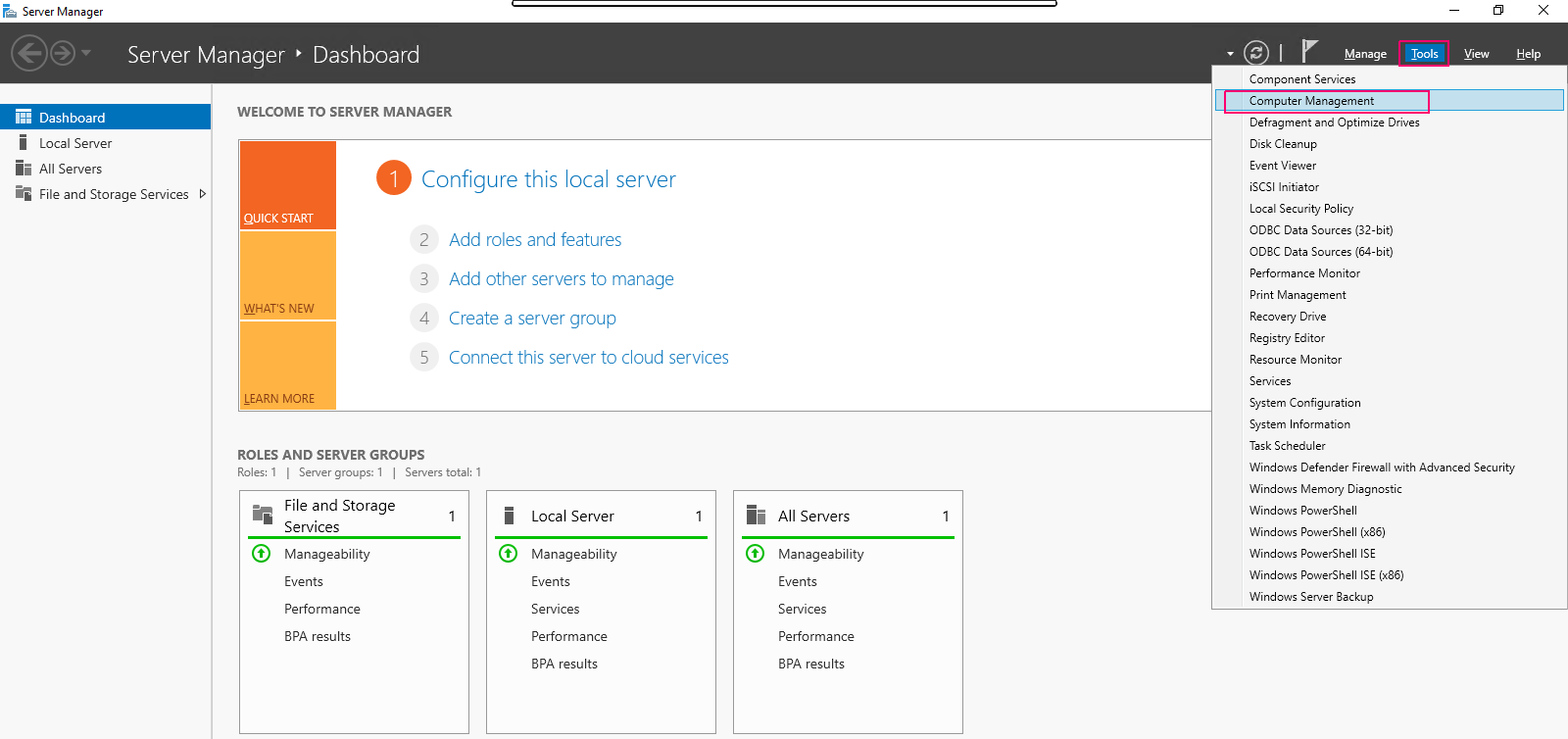This screenshot has width=1568, height=739.
Task: Click Events in Local Server tile
Action: click(551, 581)
